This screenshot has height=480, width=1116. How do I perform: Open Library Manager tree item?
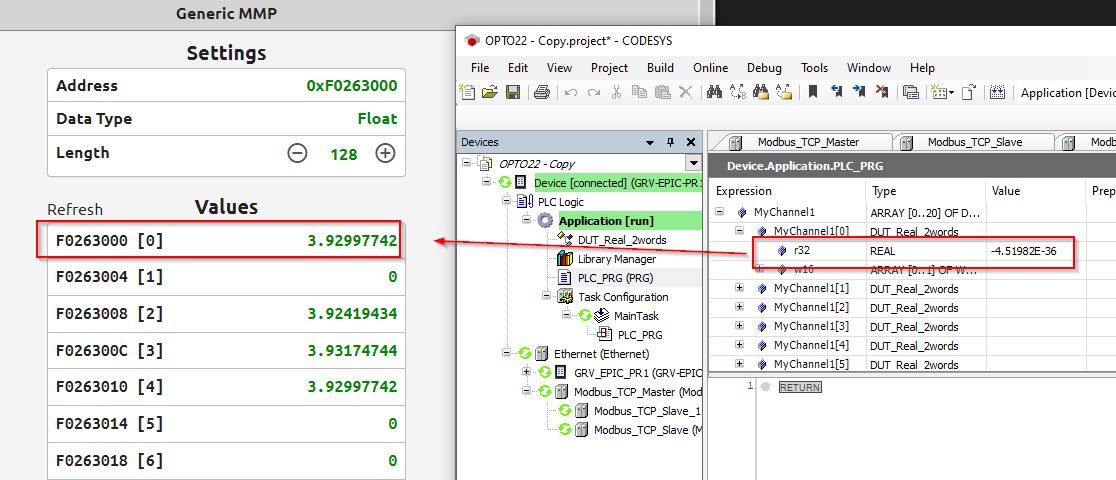click(616, 259)
